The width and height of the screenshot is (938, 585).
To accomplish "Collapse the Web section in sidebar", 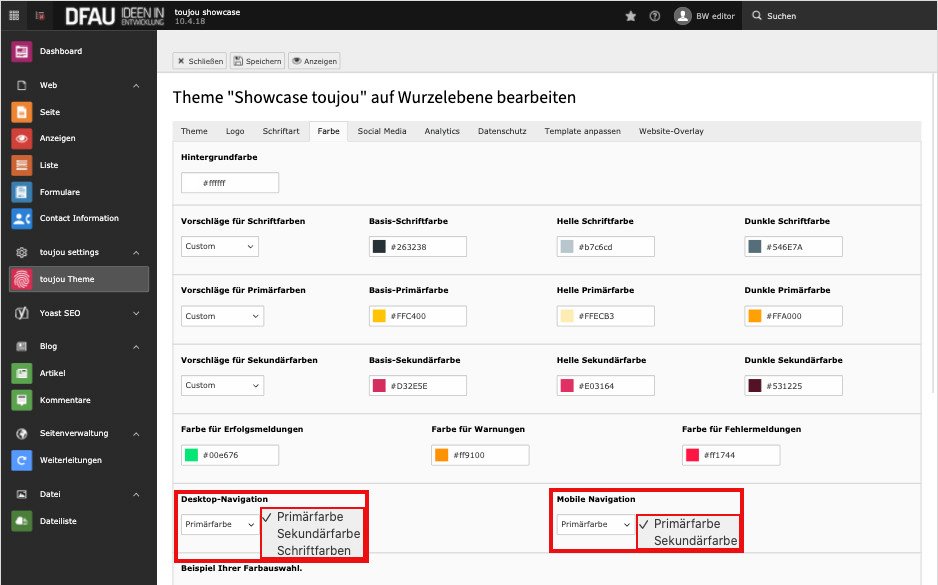I will pos(136,86).
